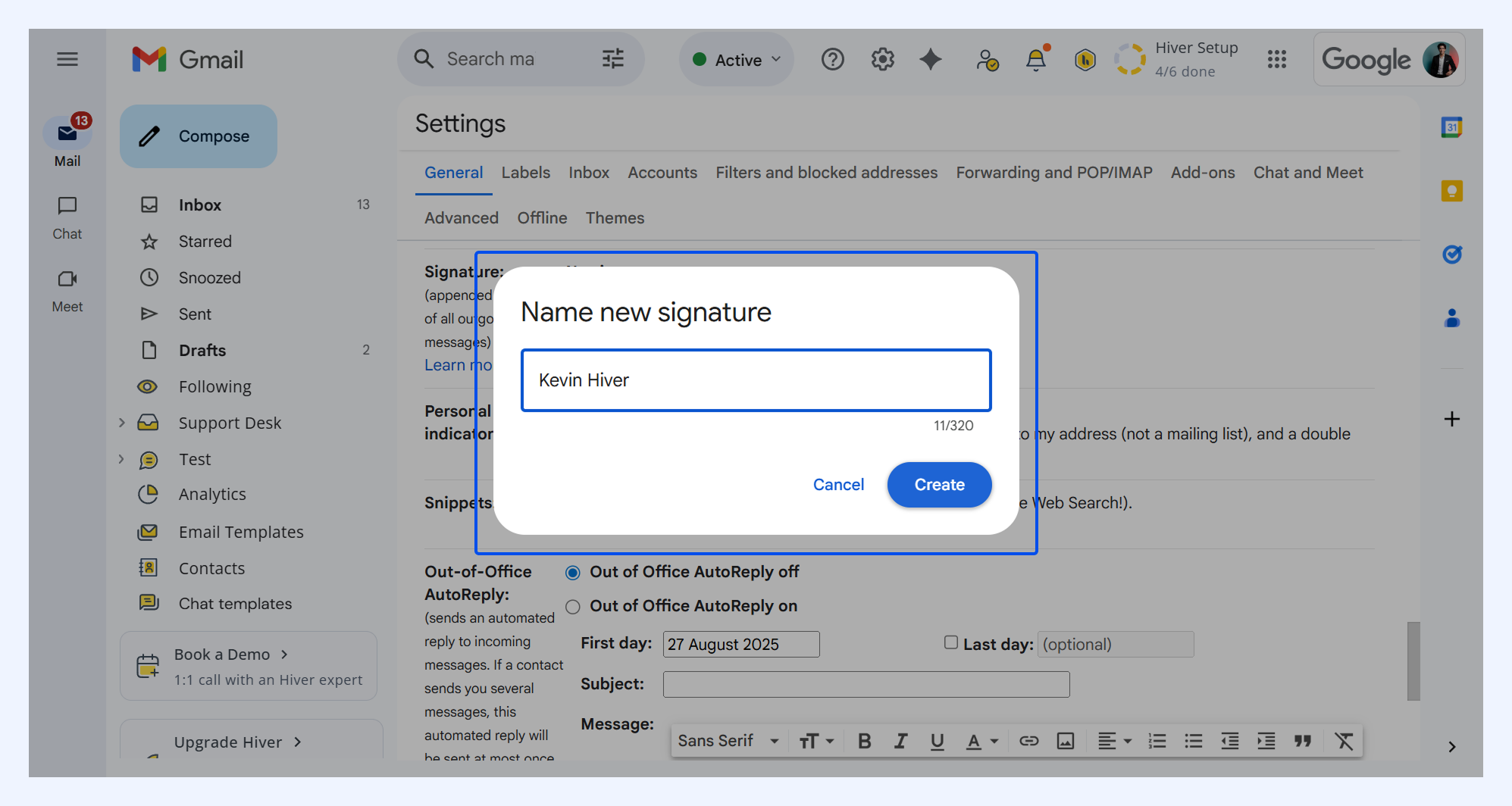Open the Active status dropdown

click(737, 59)
